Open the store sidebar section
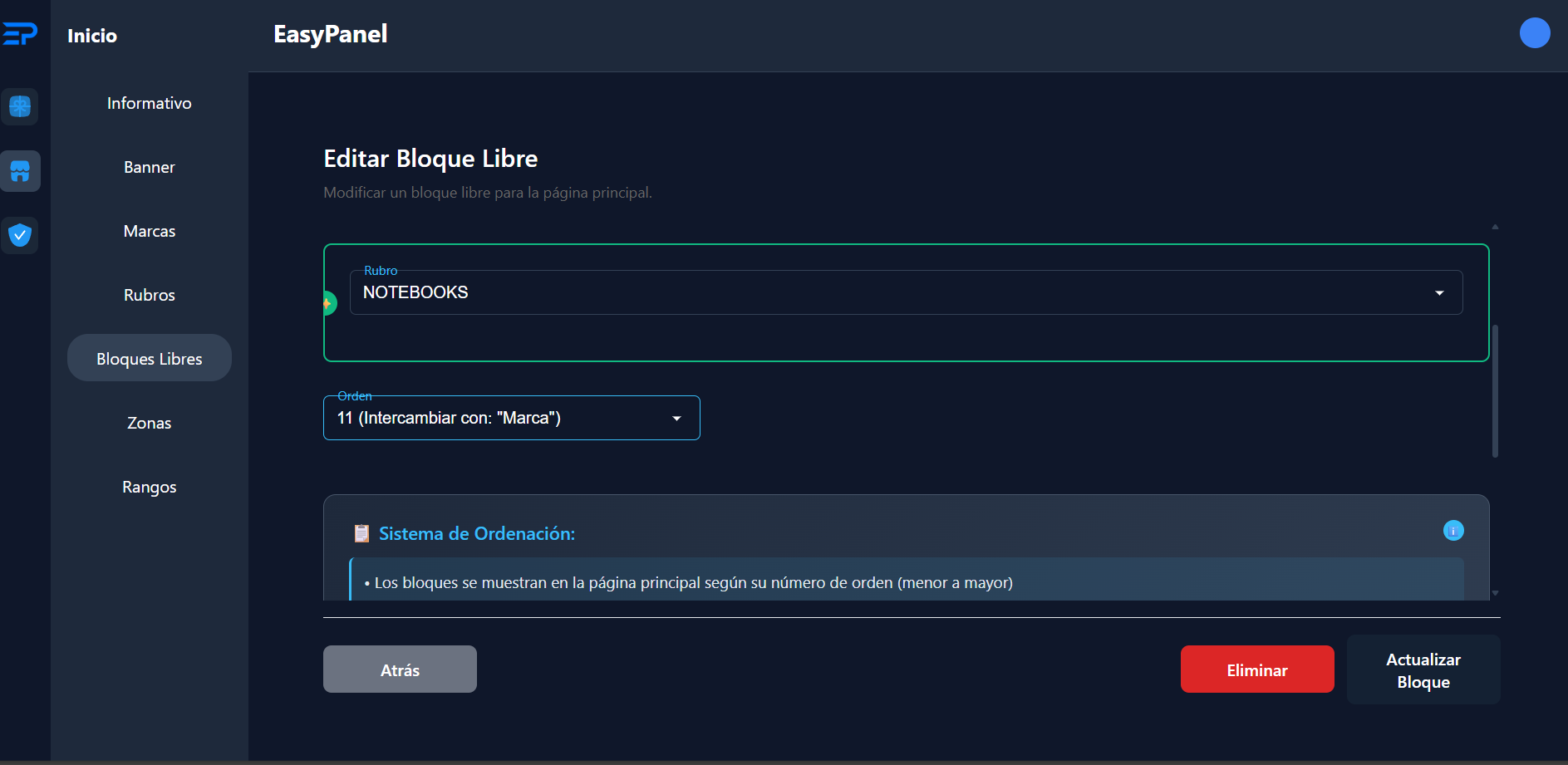Image resolution: width=1568 pixels, height=765 pixels. [x=20, y=171]
